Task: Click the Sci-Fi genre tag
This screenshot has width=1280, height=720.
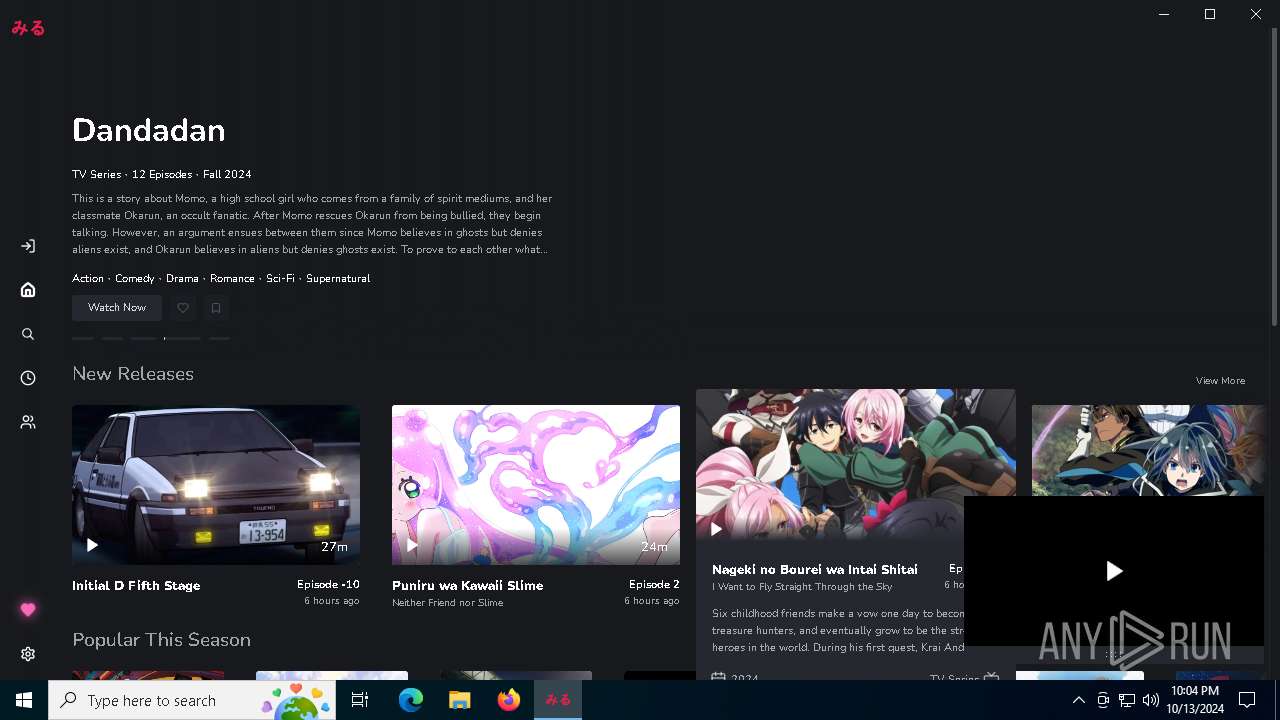Action: click(280, 279)
